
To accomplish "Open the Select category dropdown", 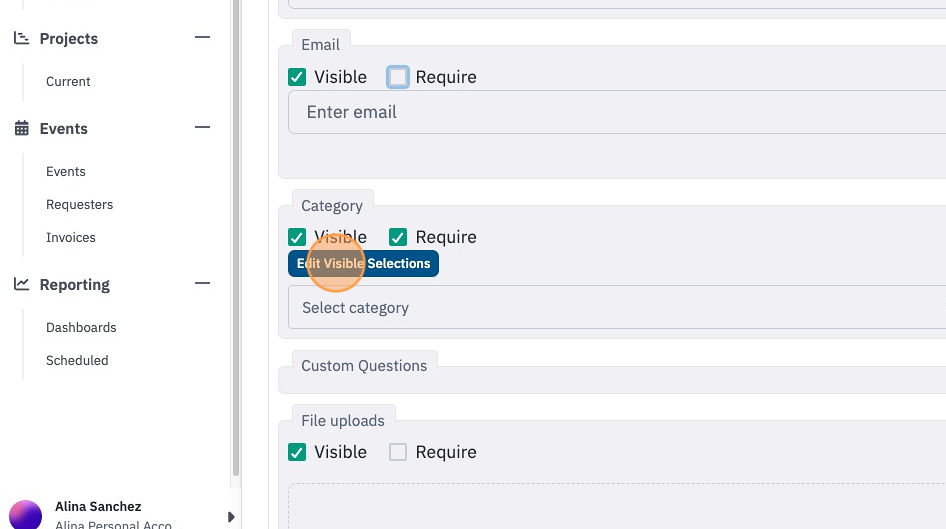I will click(617, 308).
